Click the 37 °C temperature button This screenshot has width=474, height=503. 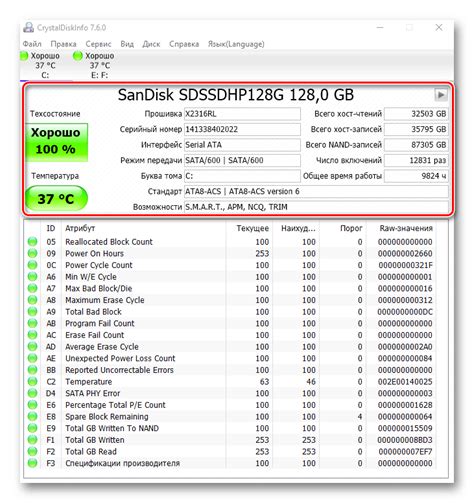(56, 199)
